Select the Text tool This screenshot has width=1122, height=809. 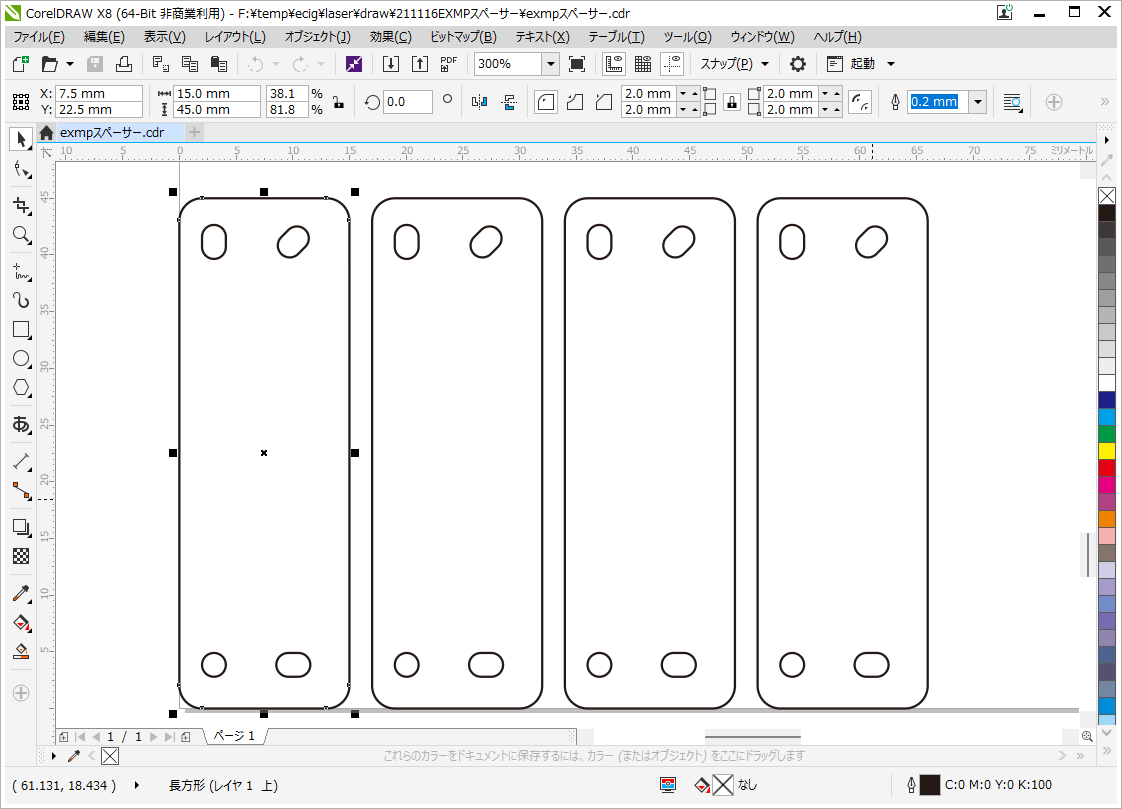tap(20, 424)
